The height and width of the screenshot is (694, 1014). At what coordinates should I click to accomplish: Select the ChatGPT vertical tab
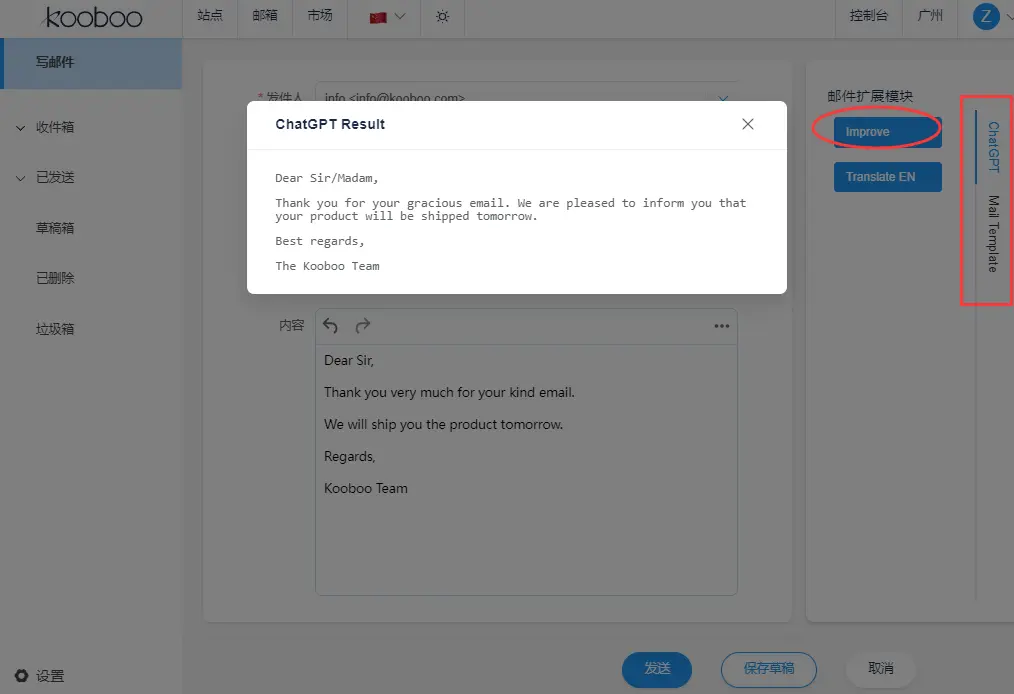(993, 147)
